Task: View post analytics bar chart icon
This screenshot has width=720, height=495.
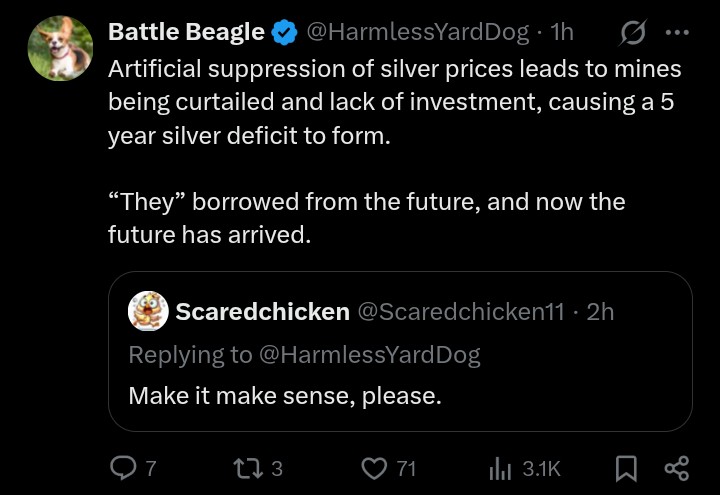Action: [x=501, y=469]
